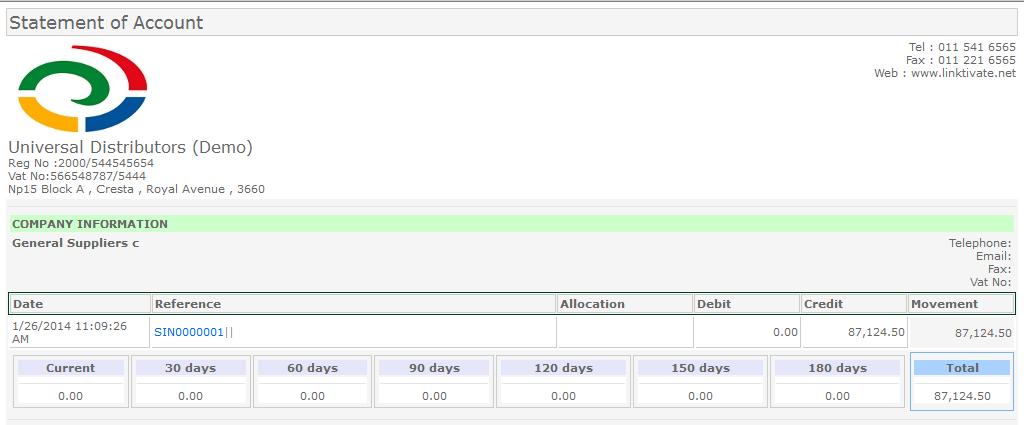Click the 90 days aging header
The width and height of the screenshot is (1024, 425).
click(434, 368)
